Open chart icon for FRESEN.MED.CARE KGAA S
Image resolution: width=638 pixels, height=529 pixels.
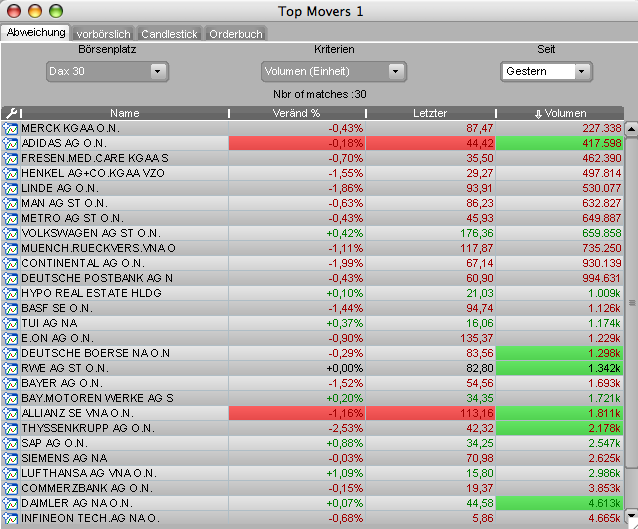coord(11,159)
